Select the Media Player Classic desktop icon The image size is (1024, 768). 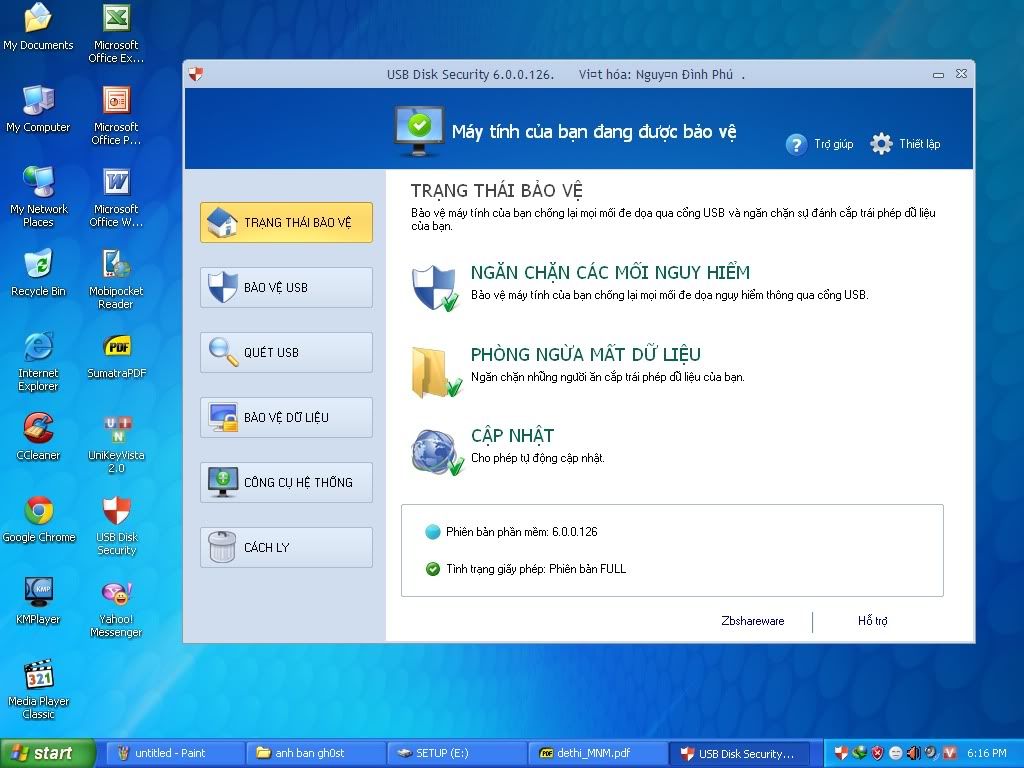coord(38,689)
